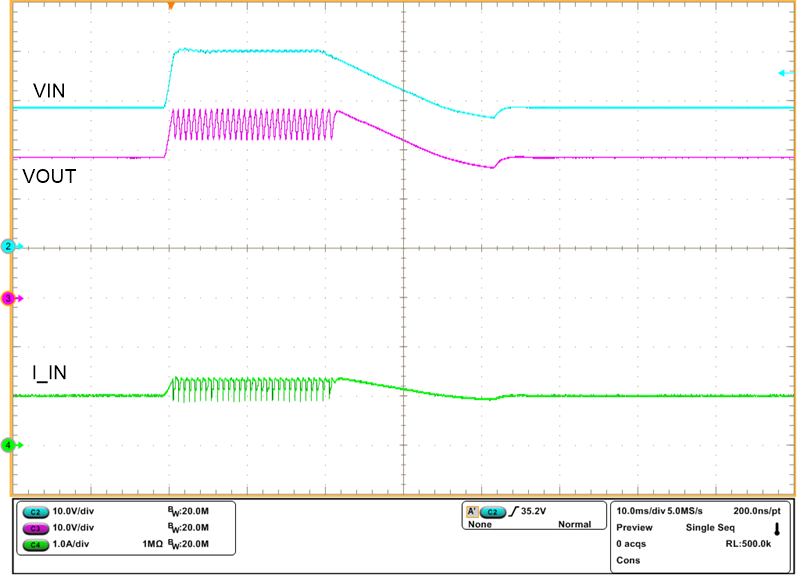This screenshot has width=800, height=575.
Task: Click the Single Seq acquisition text
Action: pyautogui.click(x=710, y=528)
